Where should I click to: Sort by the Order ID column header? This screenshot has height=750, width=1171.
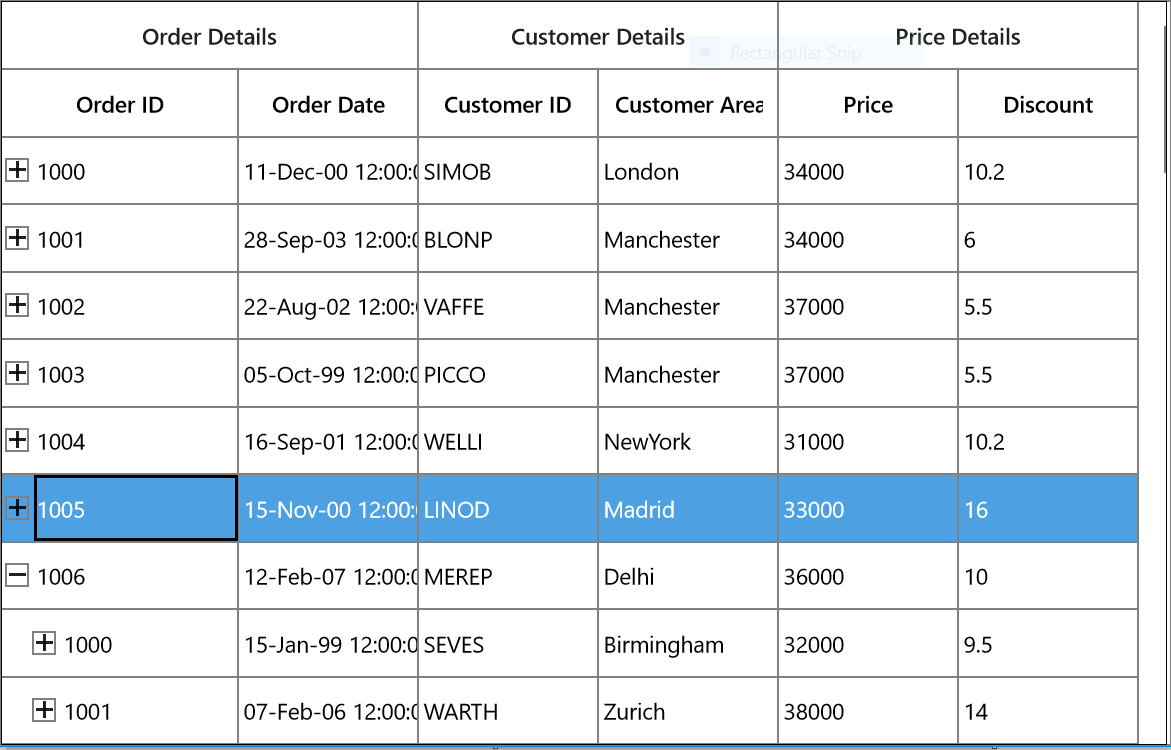point(119,104)
